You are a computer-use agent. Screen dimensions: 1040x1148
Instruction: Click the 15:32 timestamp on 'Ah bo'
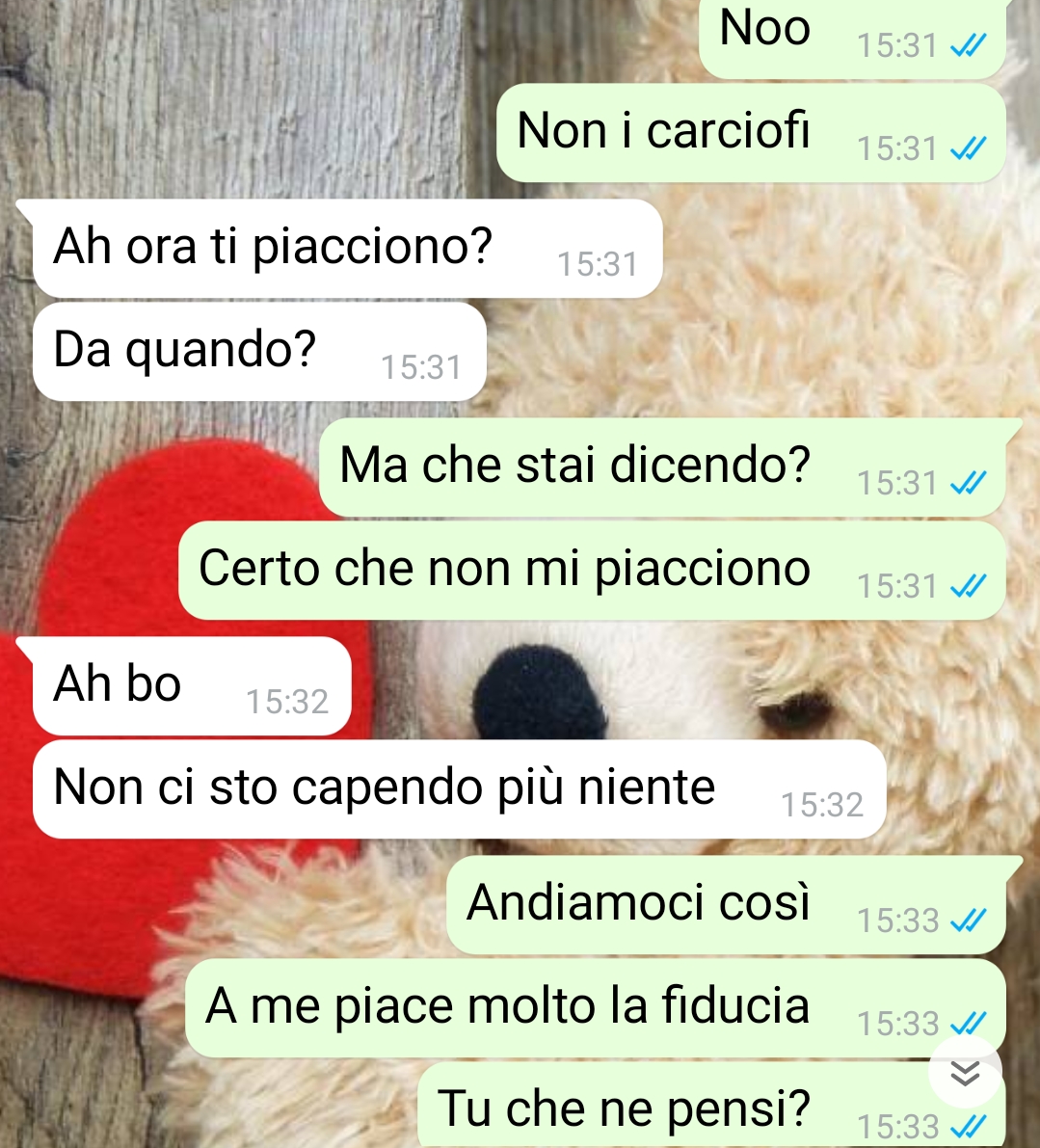click(x=287, y=702)
